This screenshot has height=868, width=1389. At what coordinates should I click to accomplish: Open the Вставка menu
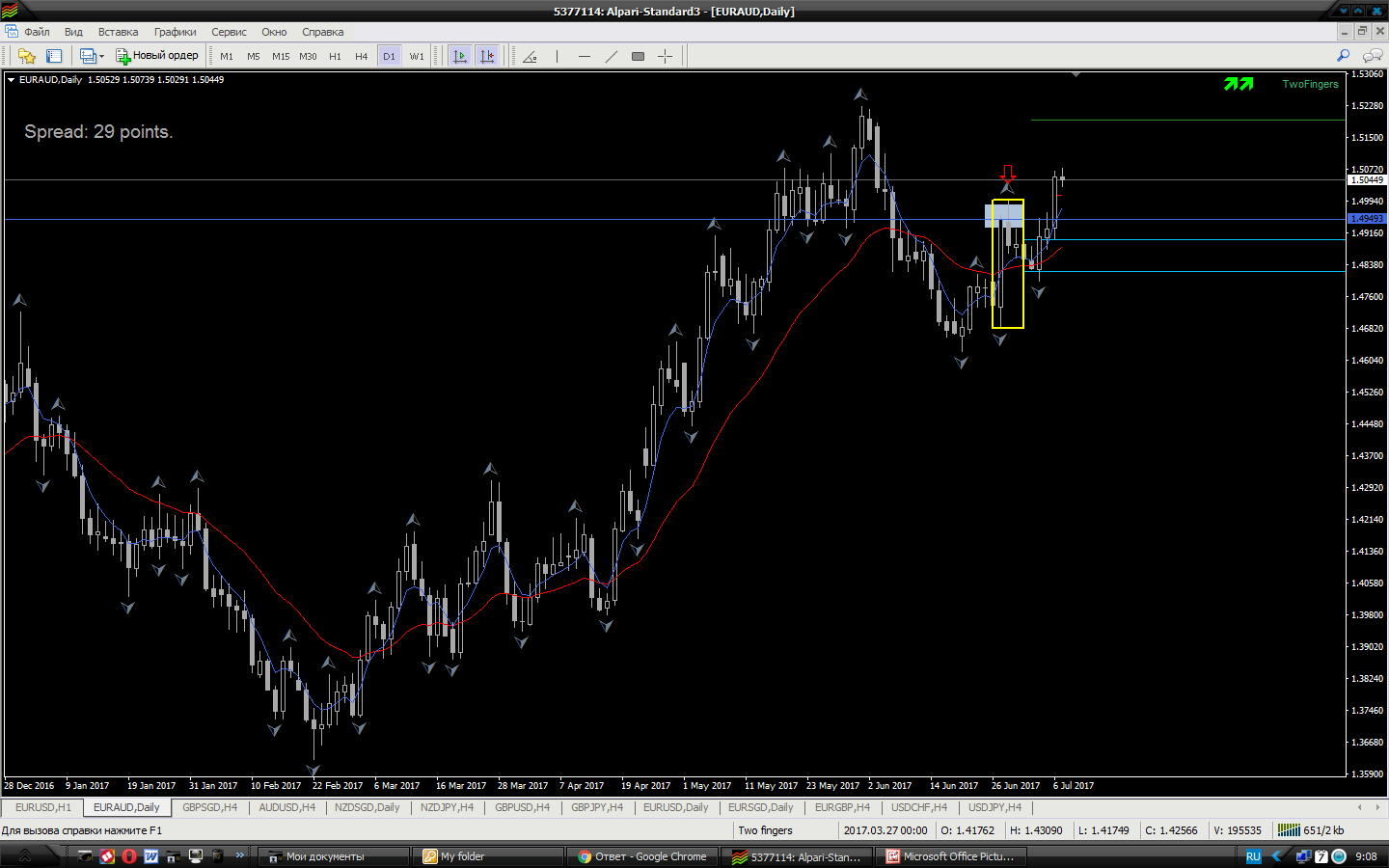[x=118, y=32]
